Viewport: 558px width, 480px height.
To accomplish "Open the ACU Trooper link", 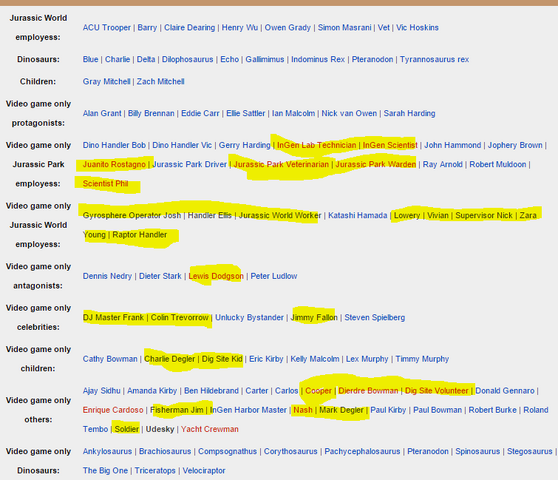I will coord(106,28).
